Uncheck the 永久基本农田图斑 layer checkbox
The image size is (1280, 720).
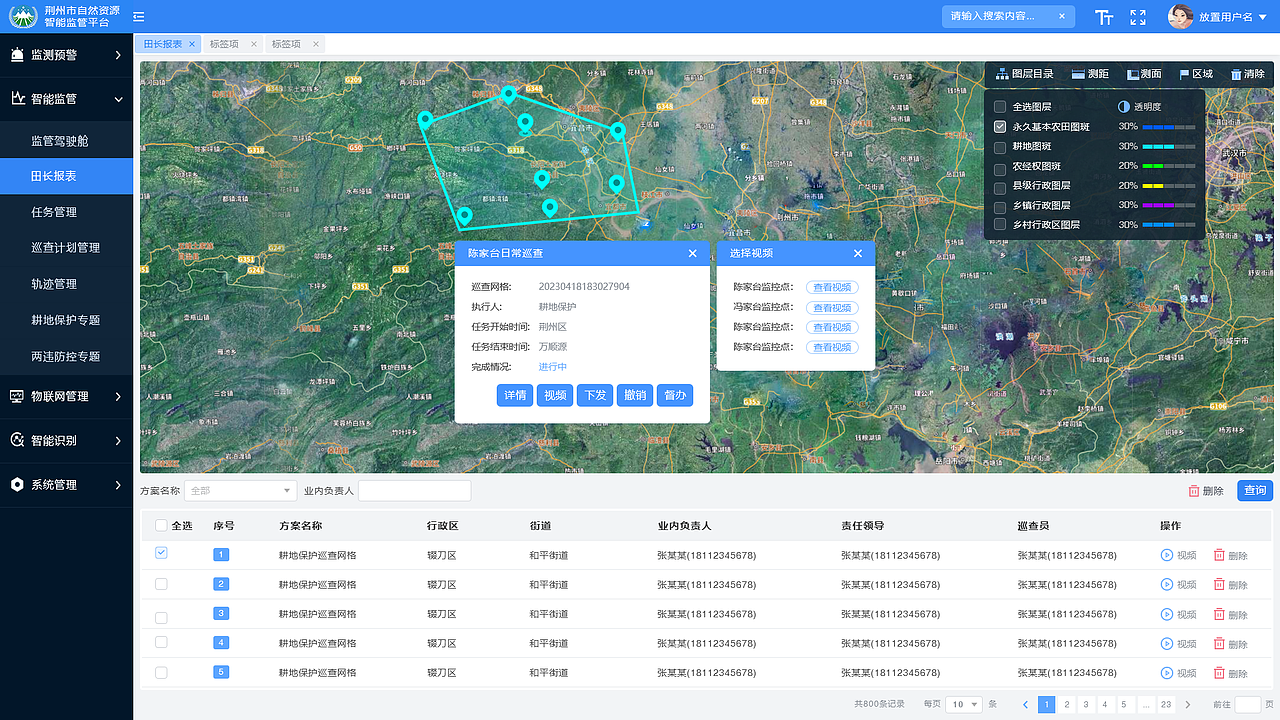pos(1000,127)
